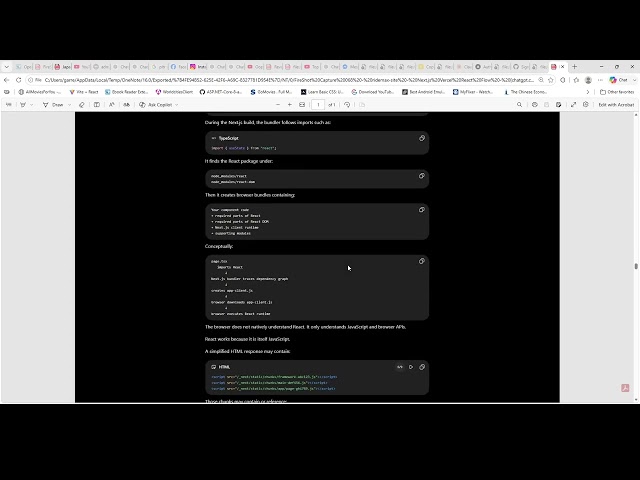
Task: Zoom out the PDF document
Action: pos(278,105)
